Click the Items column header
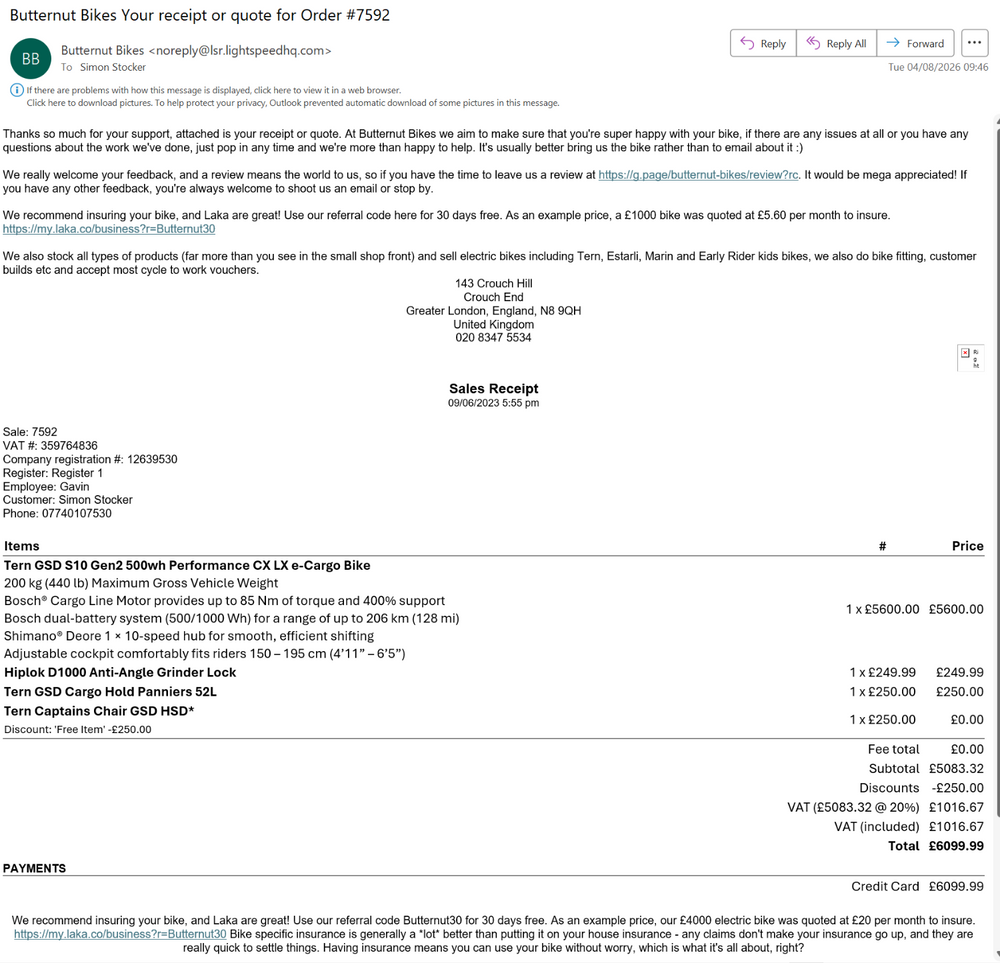This screenshot has height=963, width=1000. (22, 546)
